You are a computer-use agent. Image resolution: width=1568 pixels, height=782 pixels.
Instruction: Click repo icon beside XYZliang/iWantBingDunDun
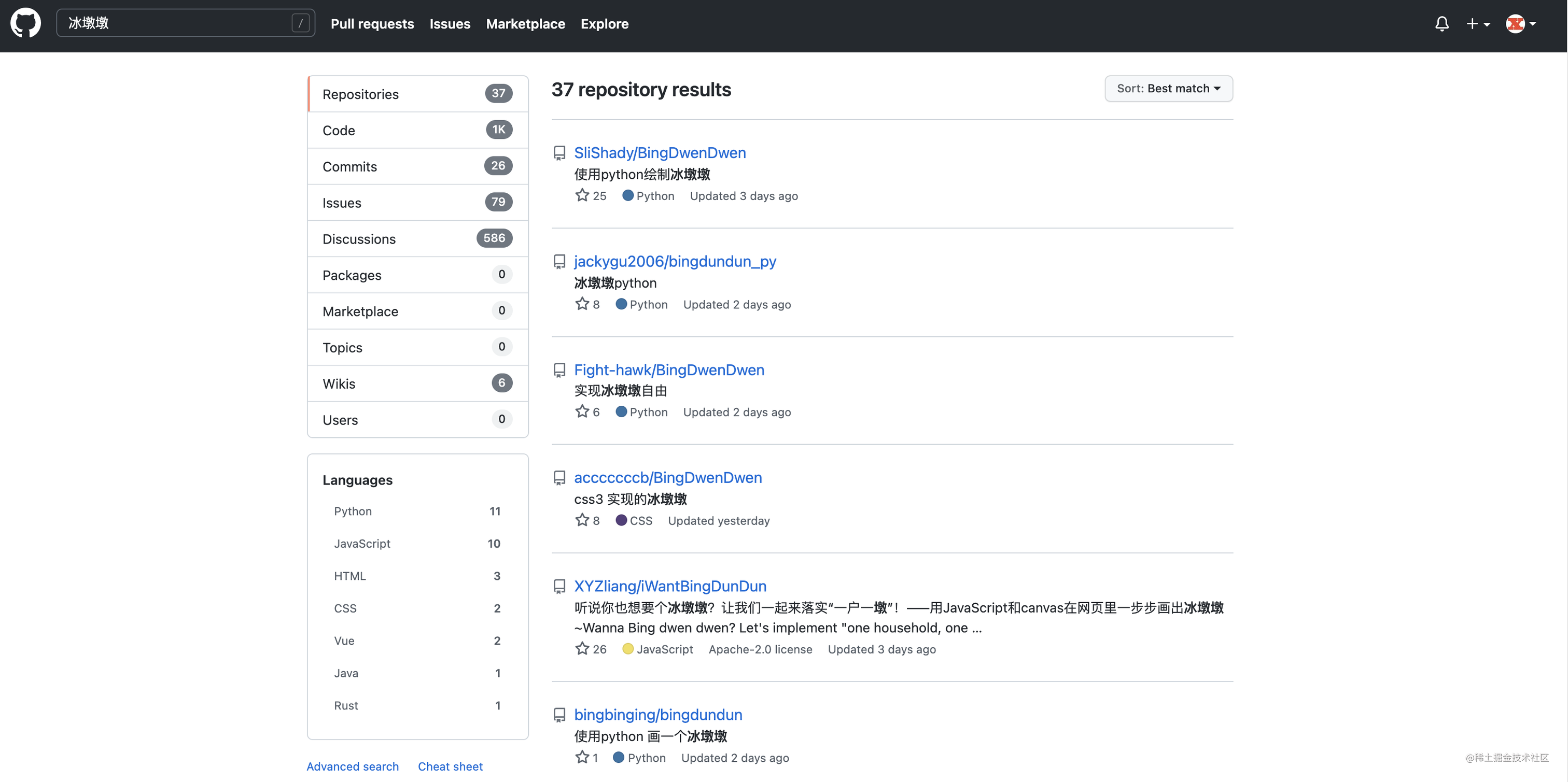pos(559,586)
